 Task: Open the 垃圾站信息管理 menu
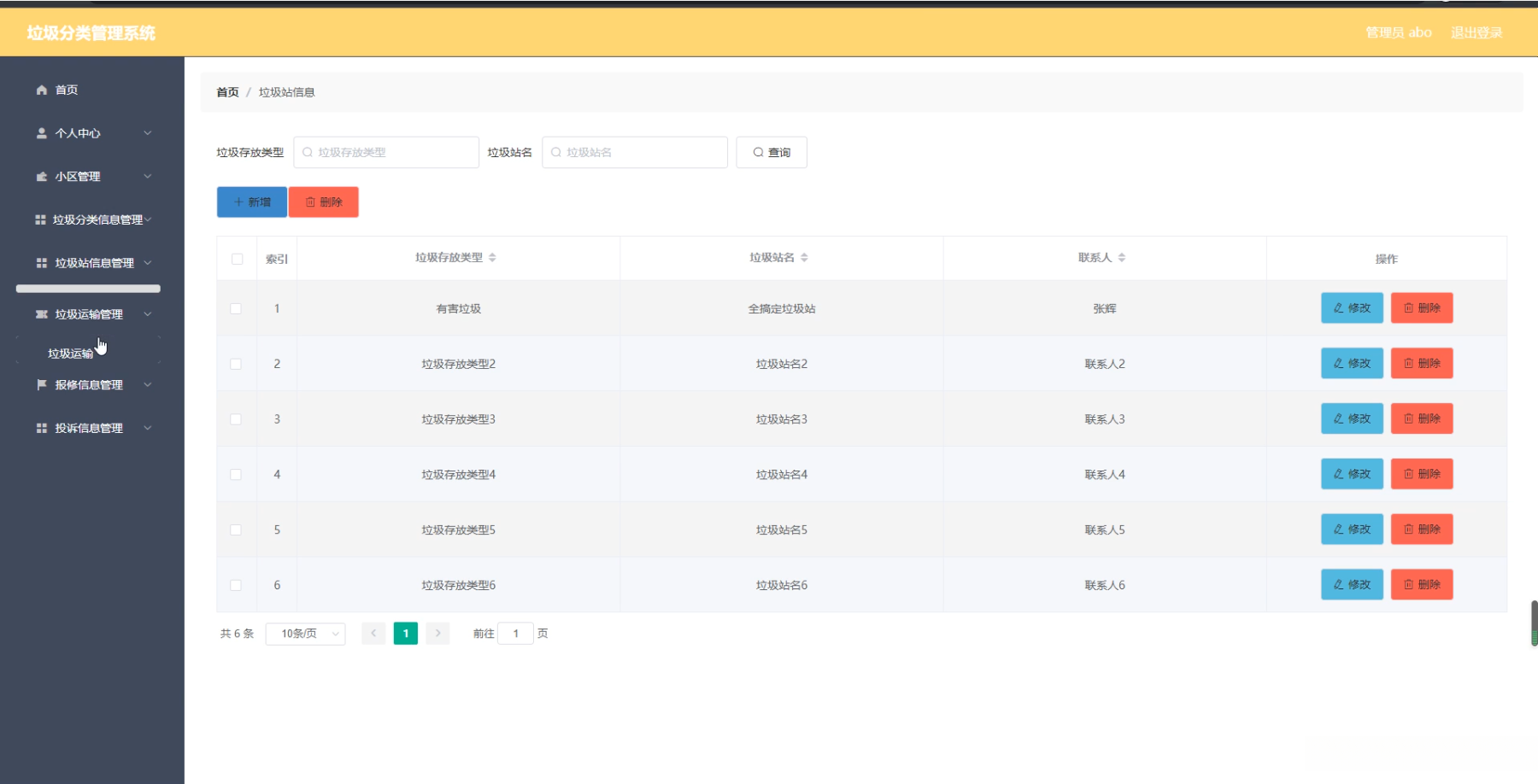tap(92, 263)
